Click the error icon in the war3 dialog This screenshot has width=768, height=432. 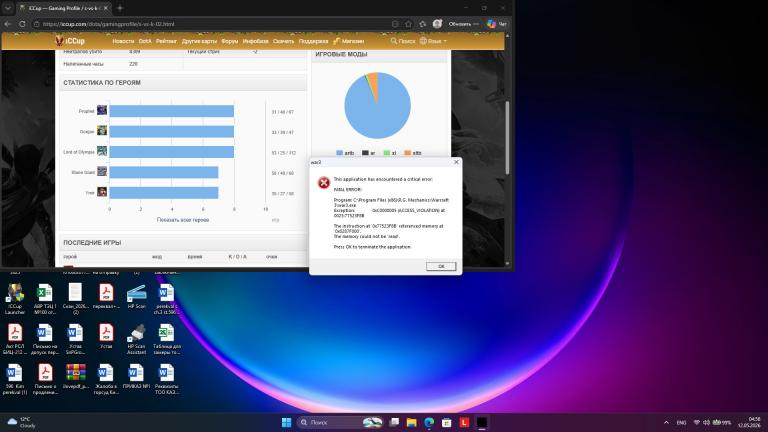point(324,183)
